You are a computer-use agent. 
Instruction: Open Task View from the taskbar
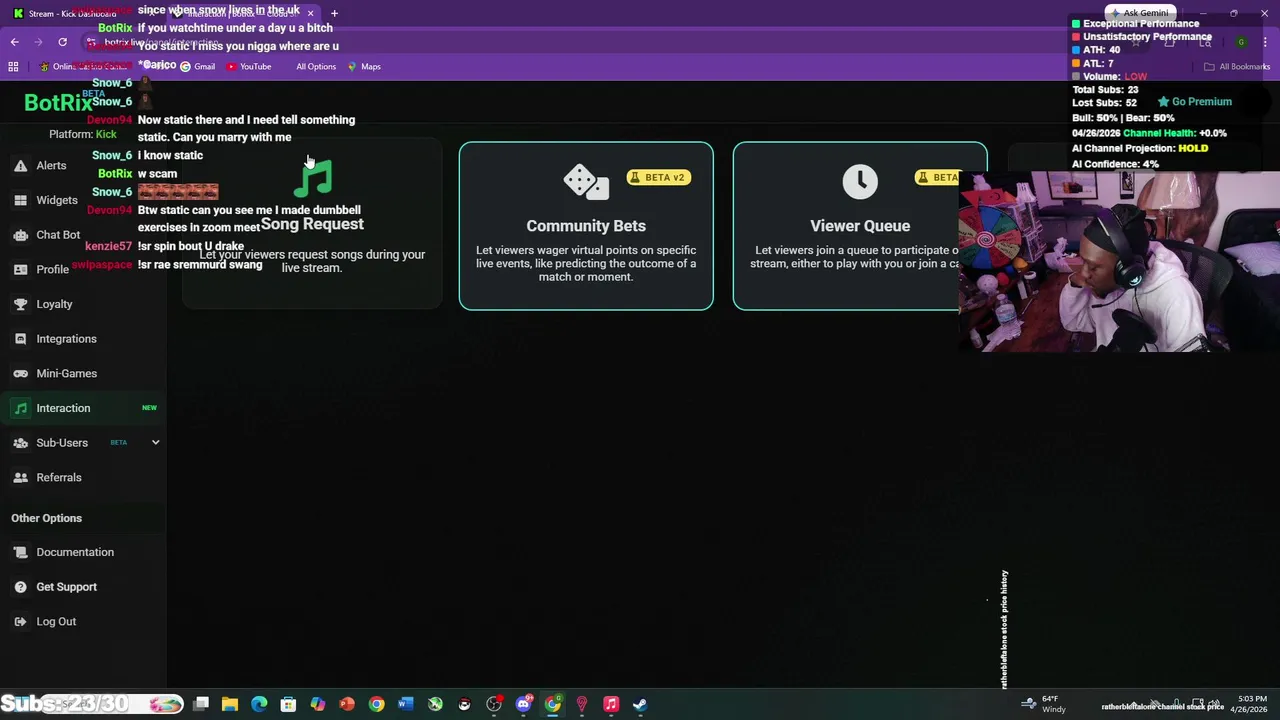pos(201,704)
